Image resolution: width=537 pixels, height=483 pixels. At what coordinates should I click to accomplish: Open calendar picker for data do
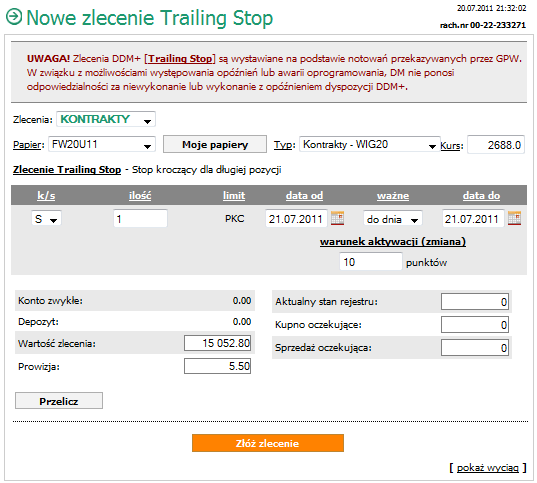coord(514,219)
